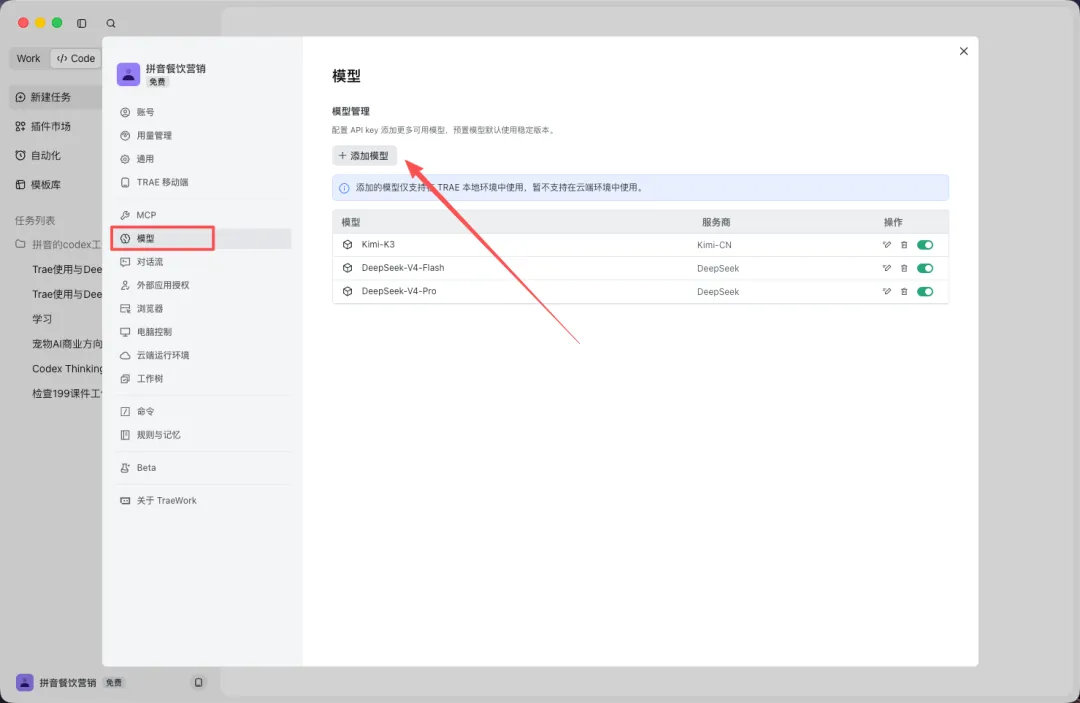The image size is (1080, 703).
Task: Open 模板库 in main sidebar
Action: click(56, 185)
